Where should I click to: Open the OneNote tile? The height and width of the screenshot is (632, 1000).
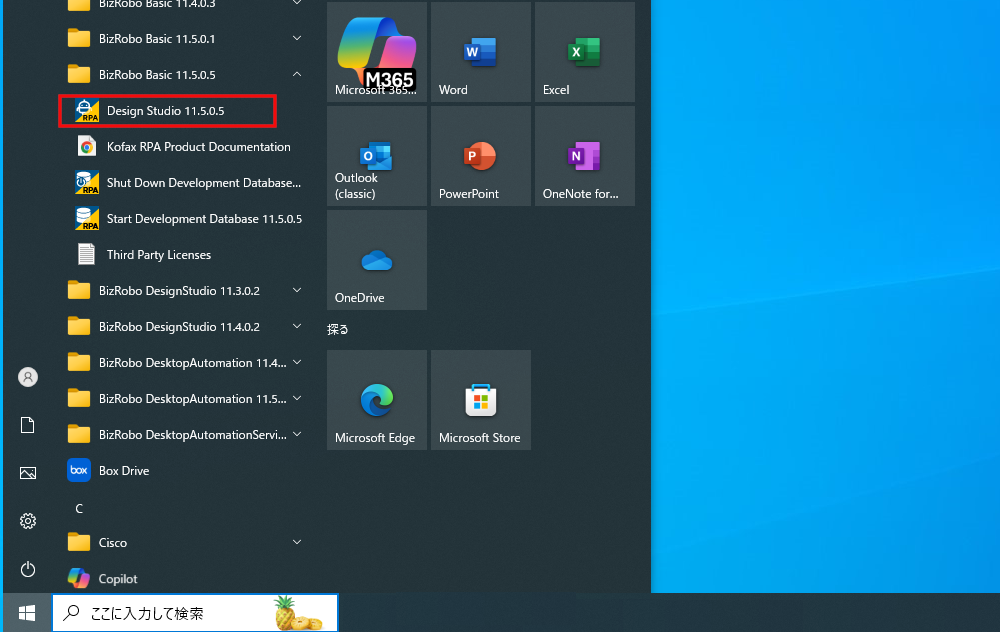585,156
